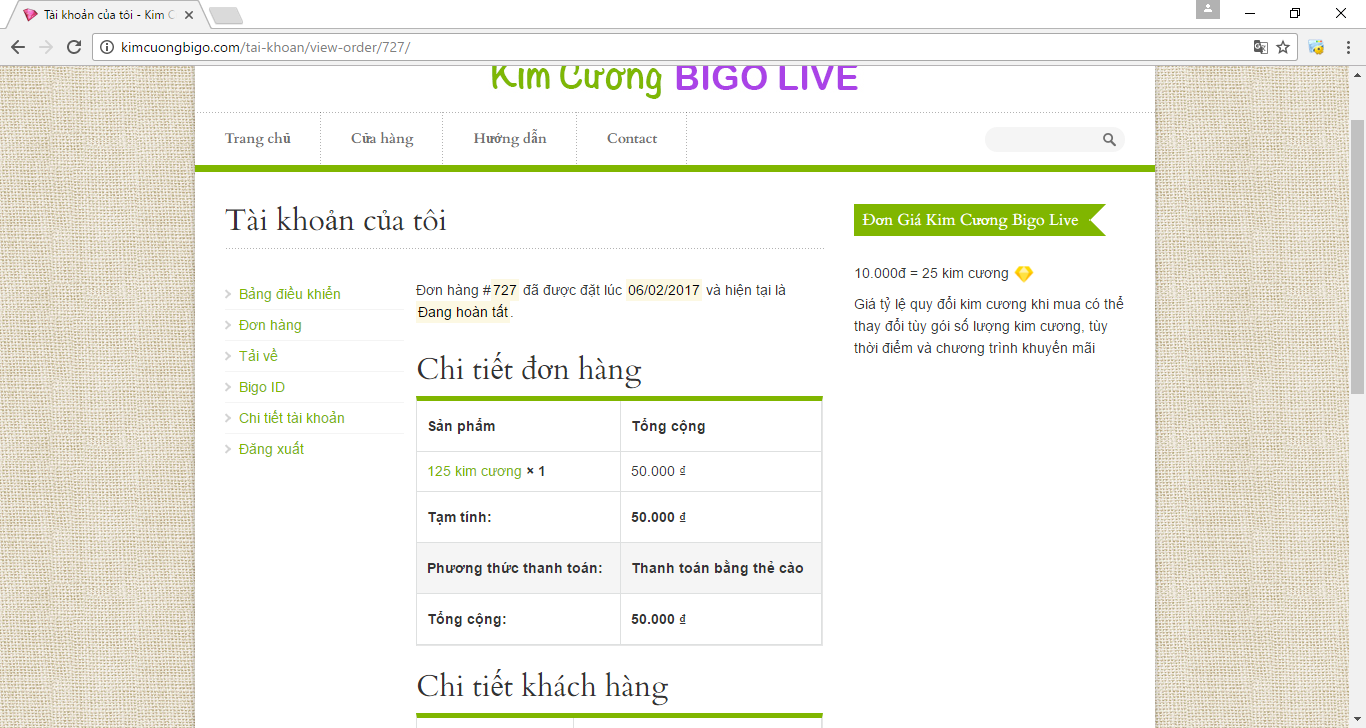Click the Tài khoản của tôi page heading
Screen dimensions: 1366x728
tap(336, 220)
